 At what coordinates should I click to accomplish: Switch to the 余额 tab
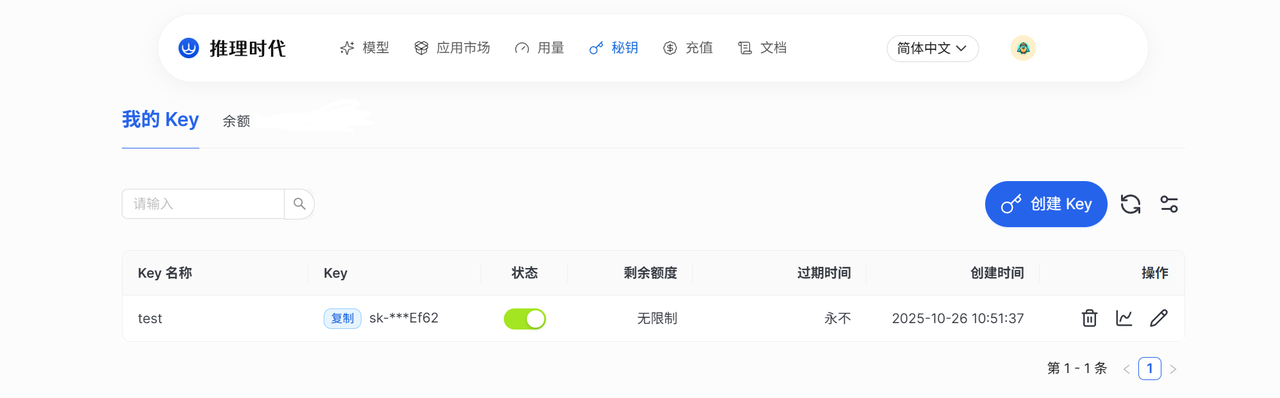pyautogui.click(x=236, y=121)
